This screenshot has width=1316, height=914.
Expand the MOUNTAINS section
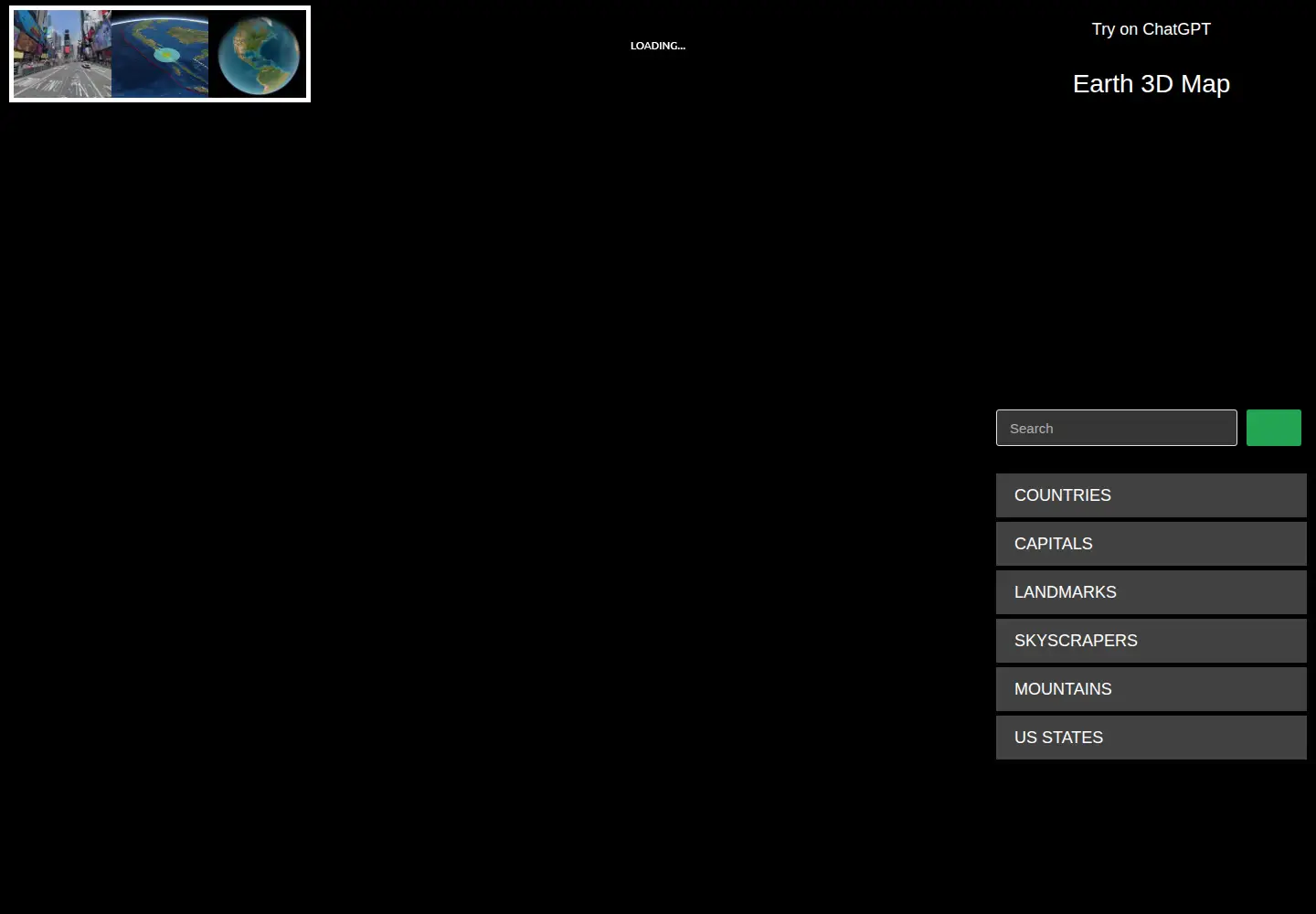(x=1151, y=689)
